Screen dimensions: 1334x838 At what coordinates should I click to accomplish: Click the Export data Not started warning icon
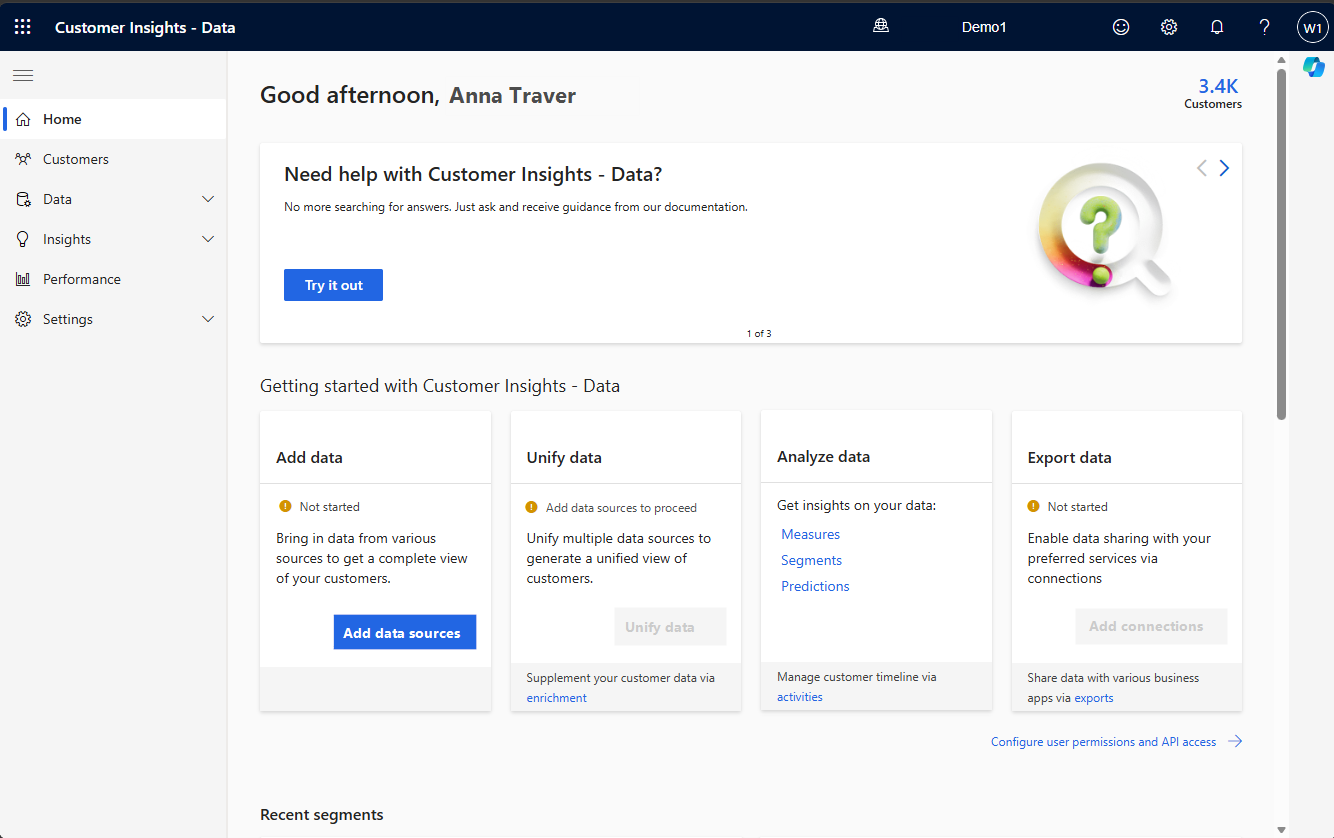[1034, 506]
